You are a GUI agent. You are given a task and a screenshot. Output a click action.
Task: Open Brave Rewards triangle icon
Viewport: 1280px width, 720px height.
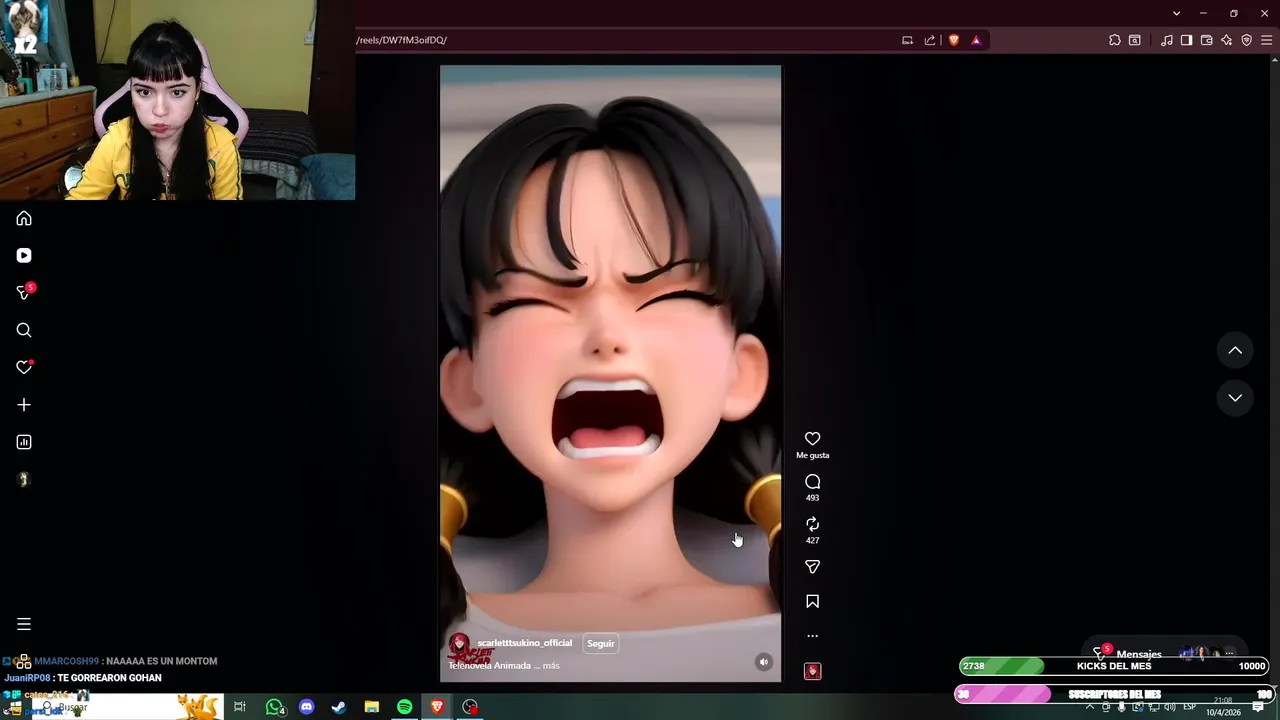click(976, 40)
